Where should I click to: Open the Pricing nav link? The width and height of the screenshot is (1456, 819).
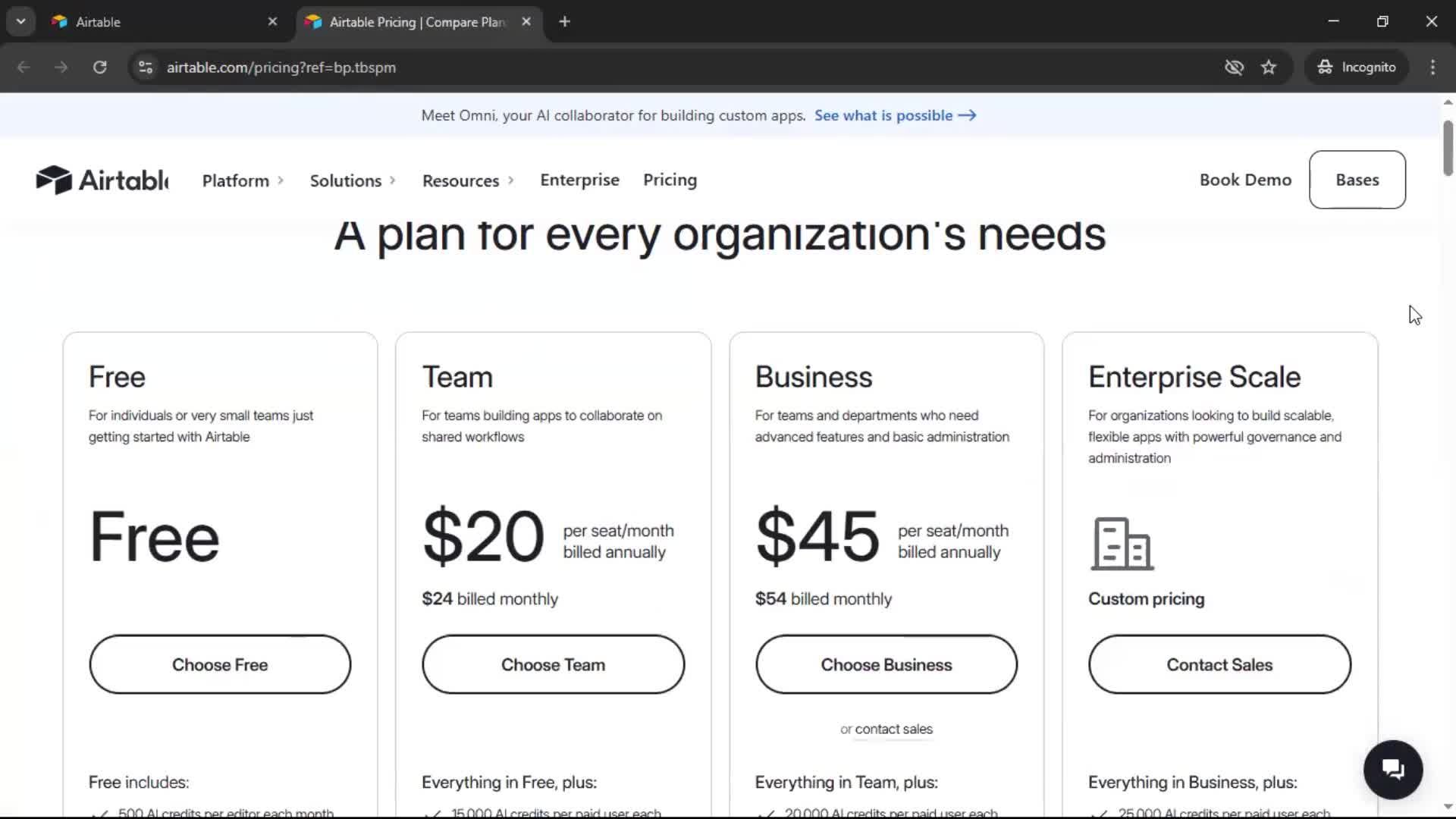click(670, 180)
